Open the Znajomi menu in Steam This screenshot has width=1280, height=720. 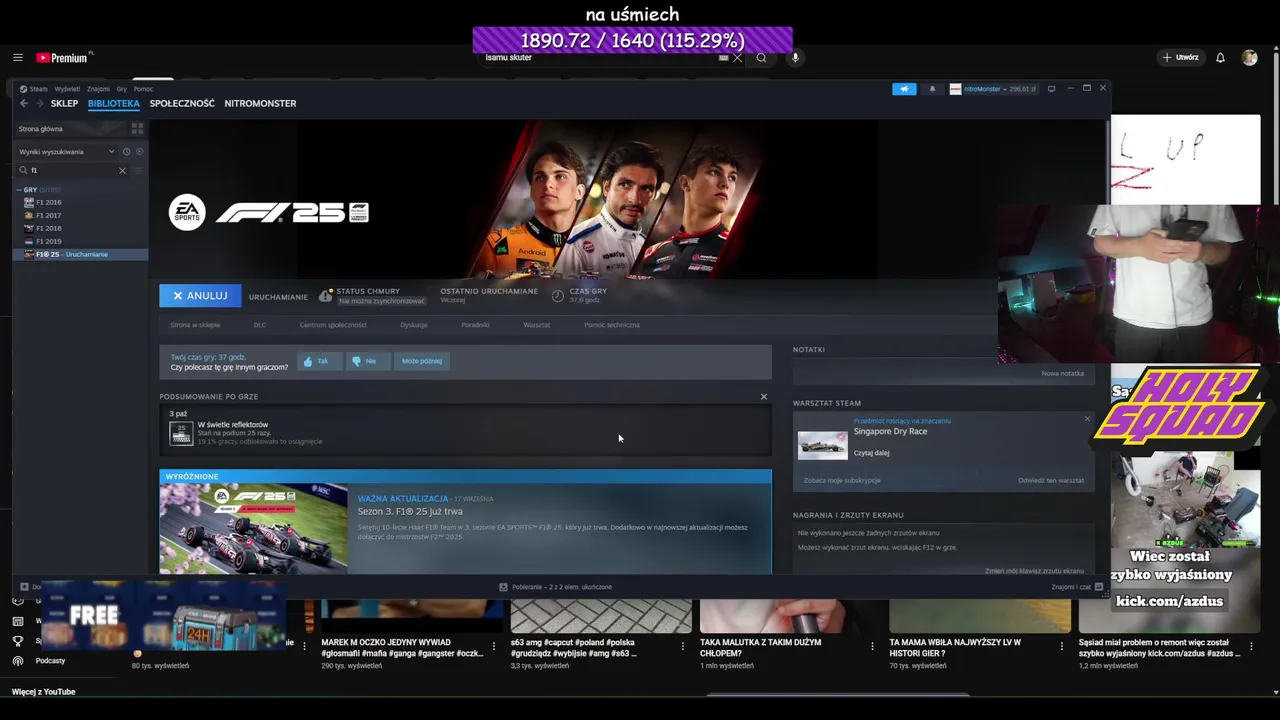coord(98,89)
